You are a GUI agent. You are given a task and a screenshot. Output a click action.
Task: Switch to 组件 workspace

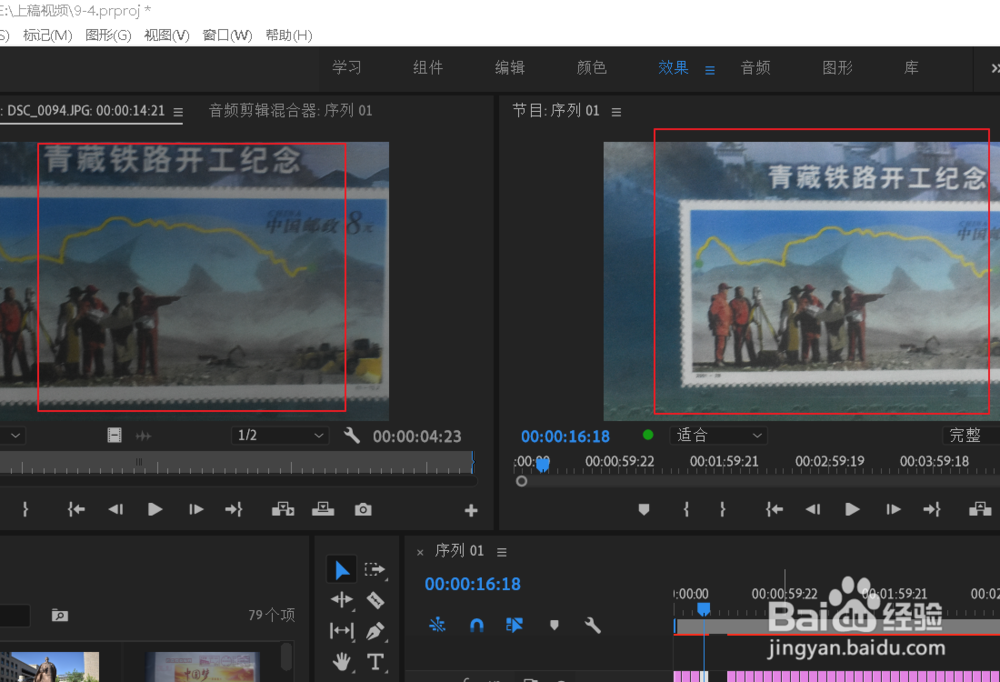(428, 68)
